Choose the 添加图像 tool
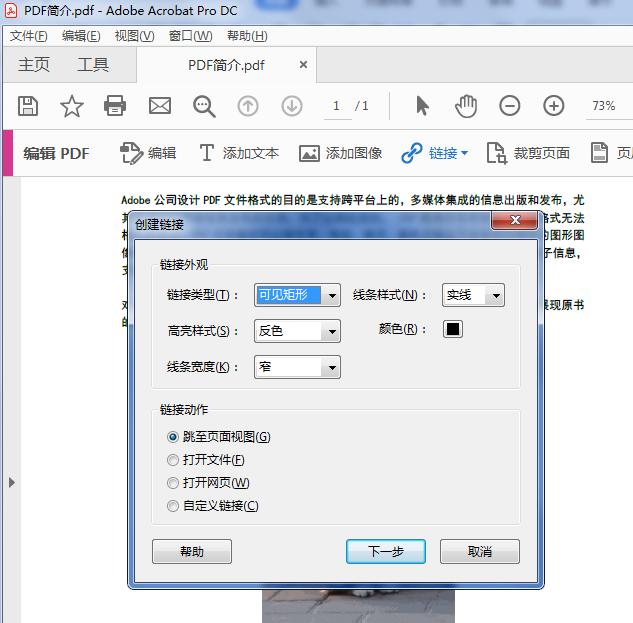 (x=340, y=153)
